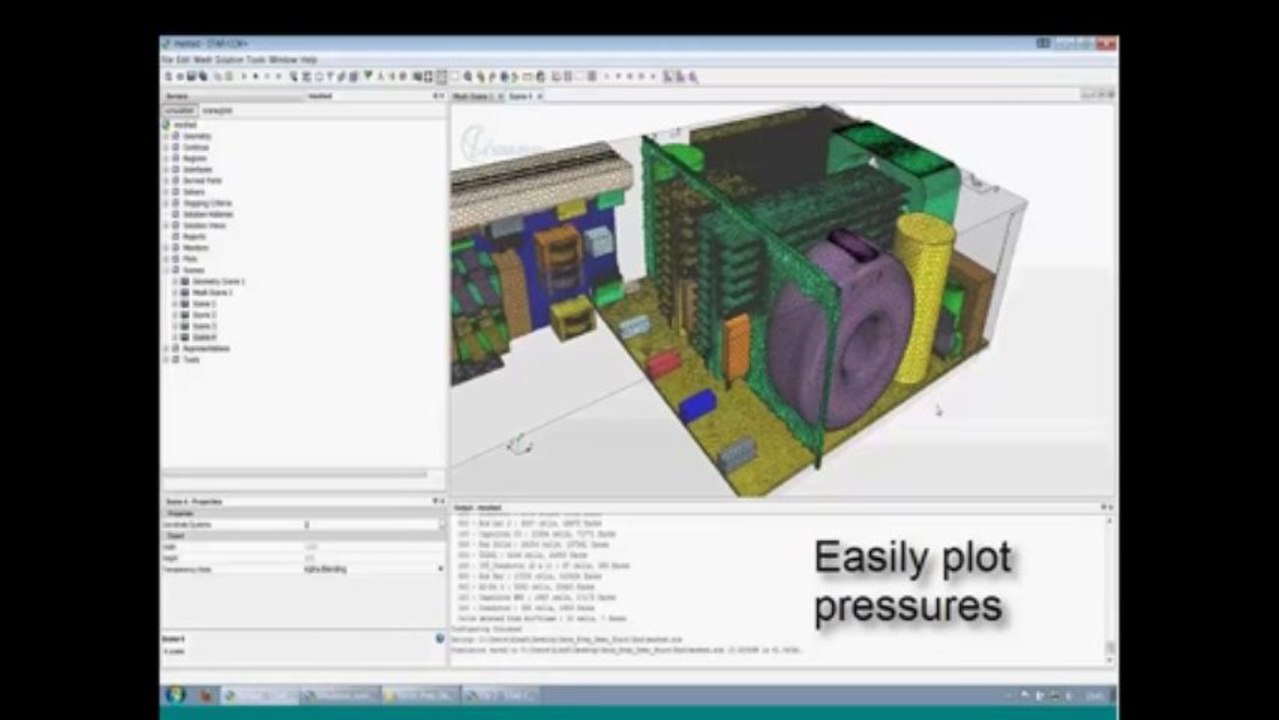This screenshot has height=720, width=1279.
Task: Open the Solution menu
Action: click(227, 60)
